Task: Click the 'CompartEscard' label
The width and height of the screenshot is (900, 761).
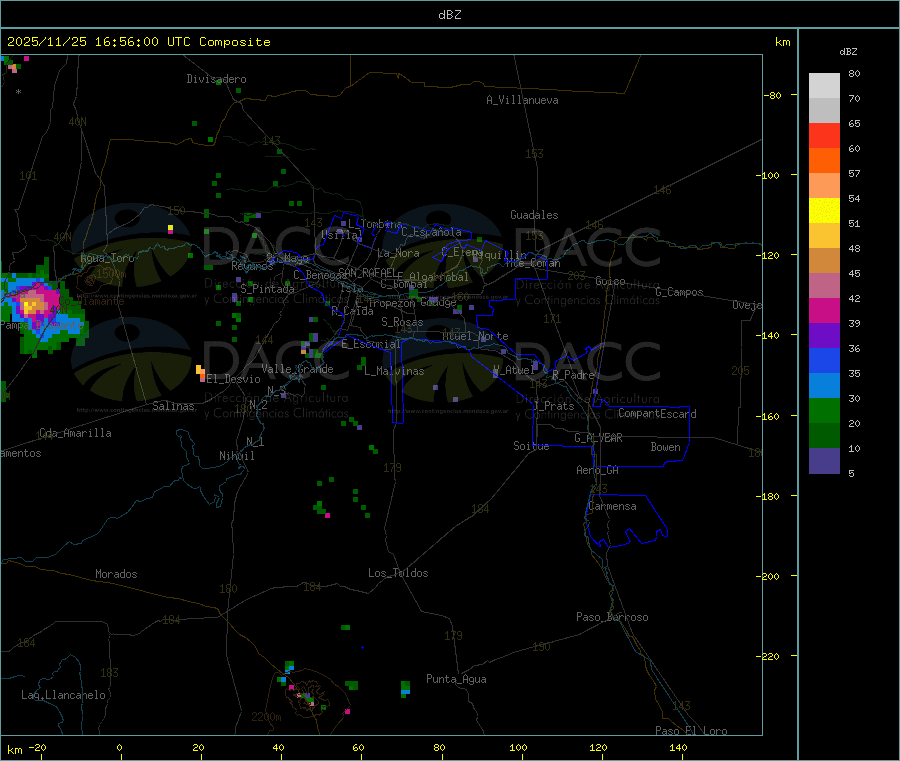Action: pyautogui.click(x=657, y=413)
